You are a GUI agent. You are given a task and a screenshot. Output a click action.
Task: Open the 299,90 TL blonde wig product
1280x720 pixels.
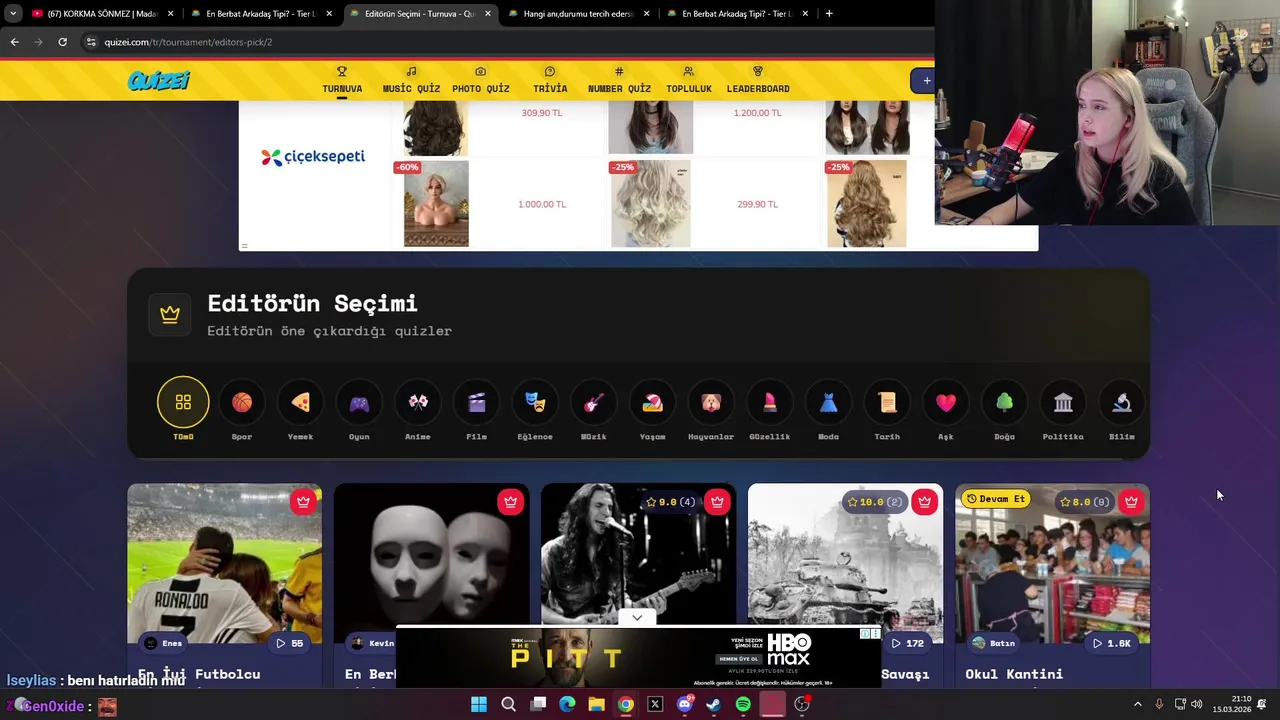[x=651, y=204]
